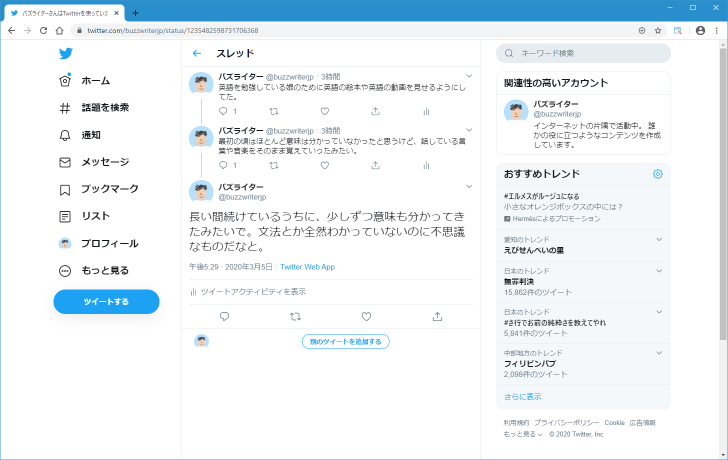728x460 pixels.
Task: Open 話題を検索 in the sidebar
Action: pyautogui.click(x=94, y=108)
